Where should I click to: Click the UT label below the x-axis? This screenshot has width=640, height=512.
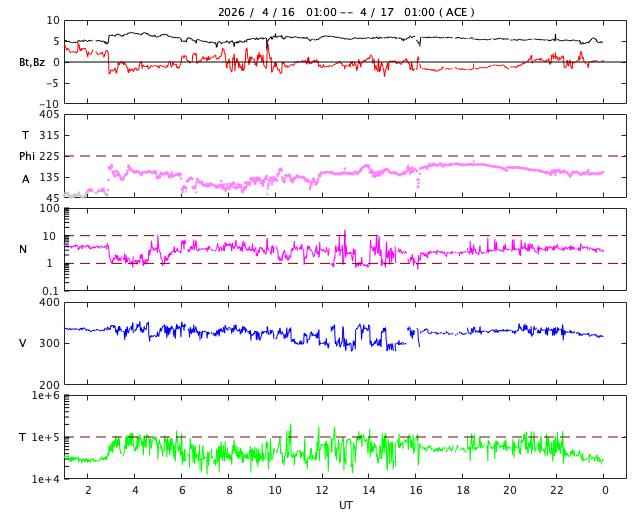(x=345, y=505)
